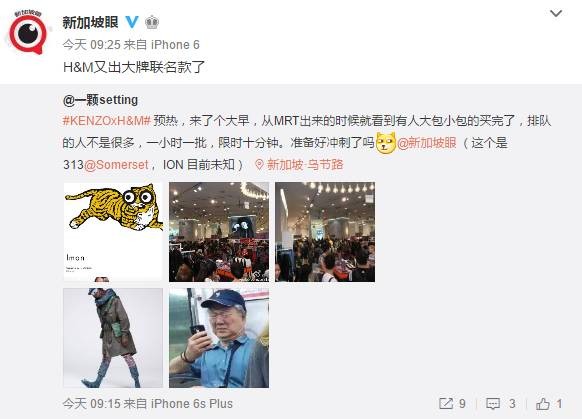Image resolution: width=582 pixels, height=419 pixels.
Task: Visit the @一颗setting user profile
Action: (100, 100)
